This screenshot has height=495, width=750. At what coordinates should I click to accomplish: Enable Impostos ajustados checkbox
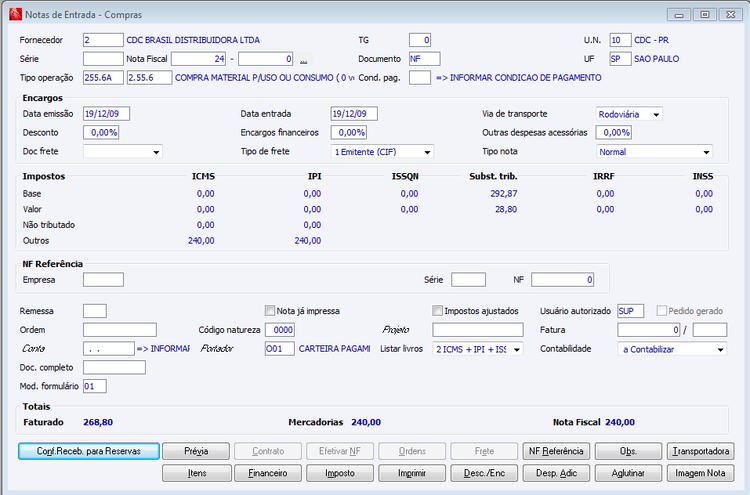point(437,311)
